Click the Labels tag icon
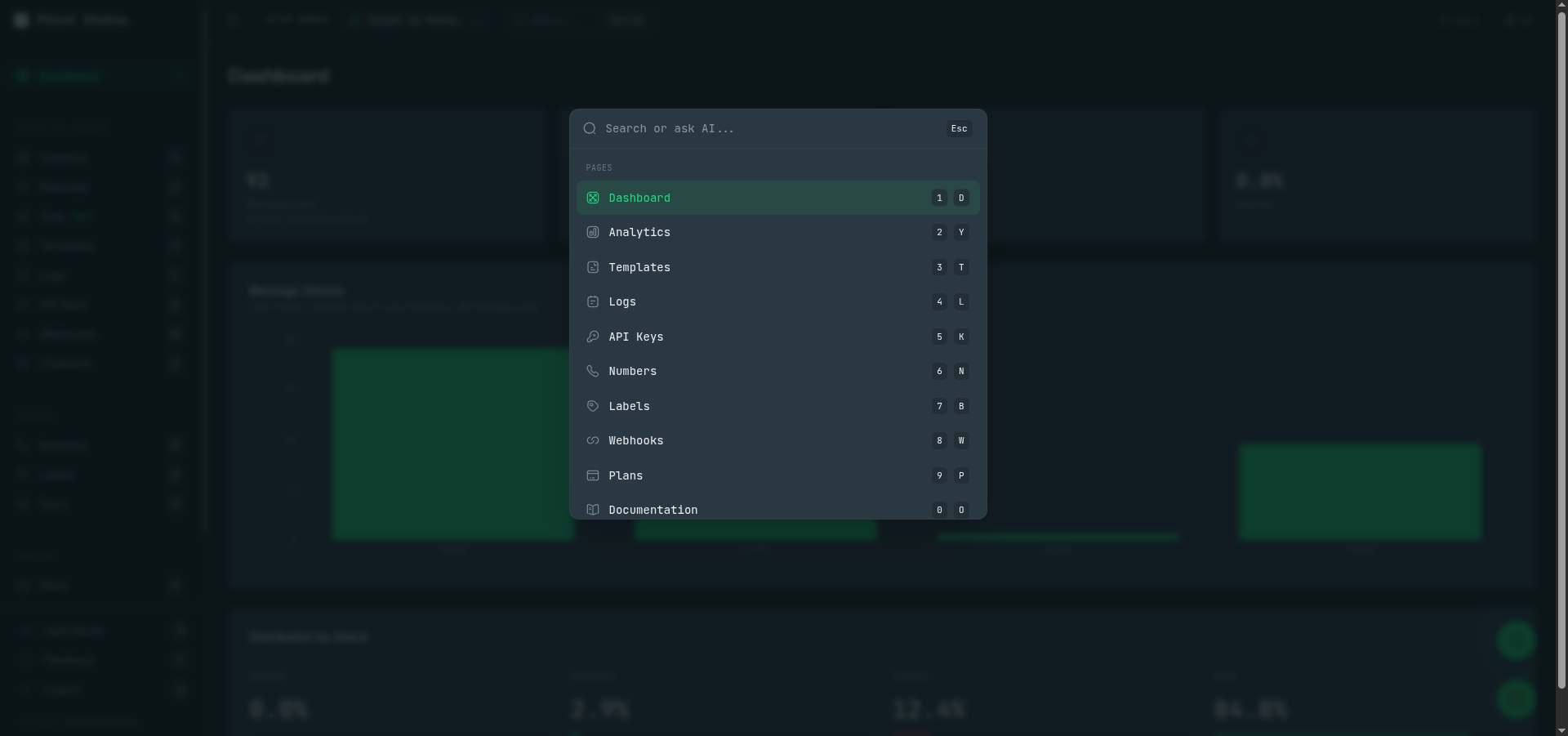This screenshot has width=1568, height=736. pos(593,406)
